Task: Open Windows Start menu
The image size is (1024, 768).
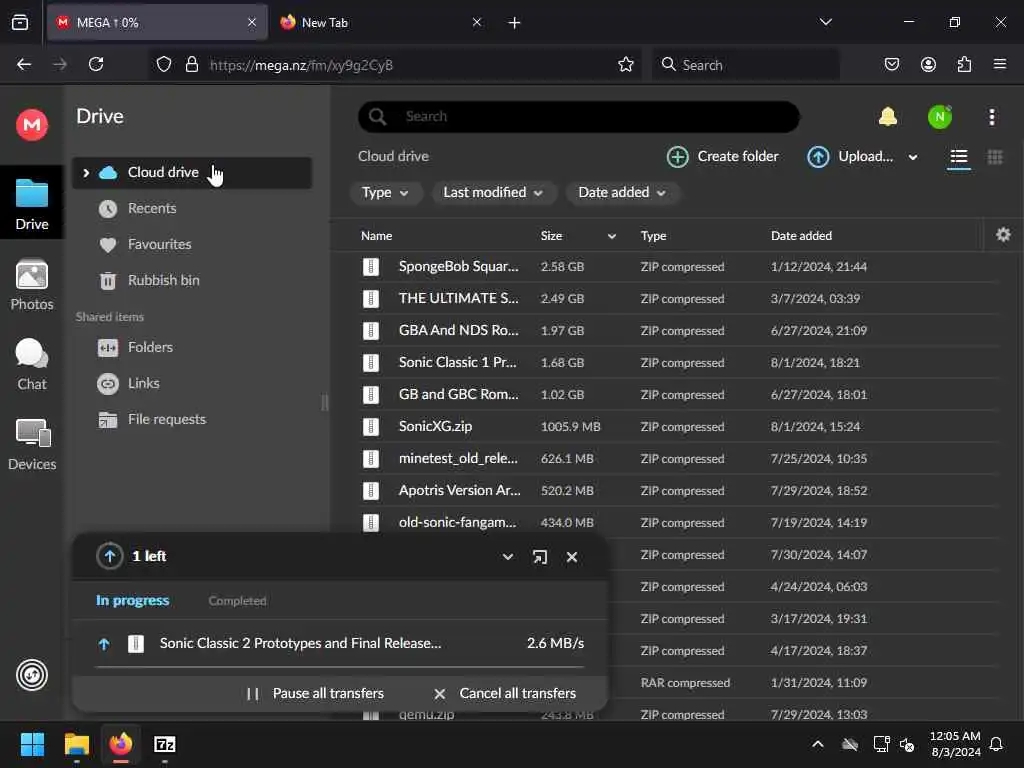Action: pos(32,744)
